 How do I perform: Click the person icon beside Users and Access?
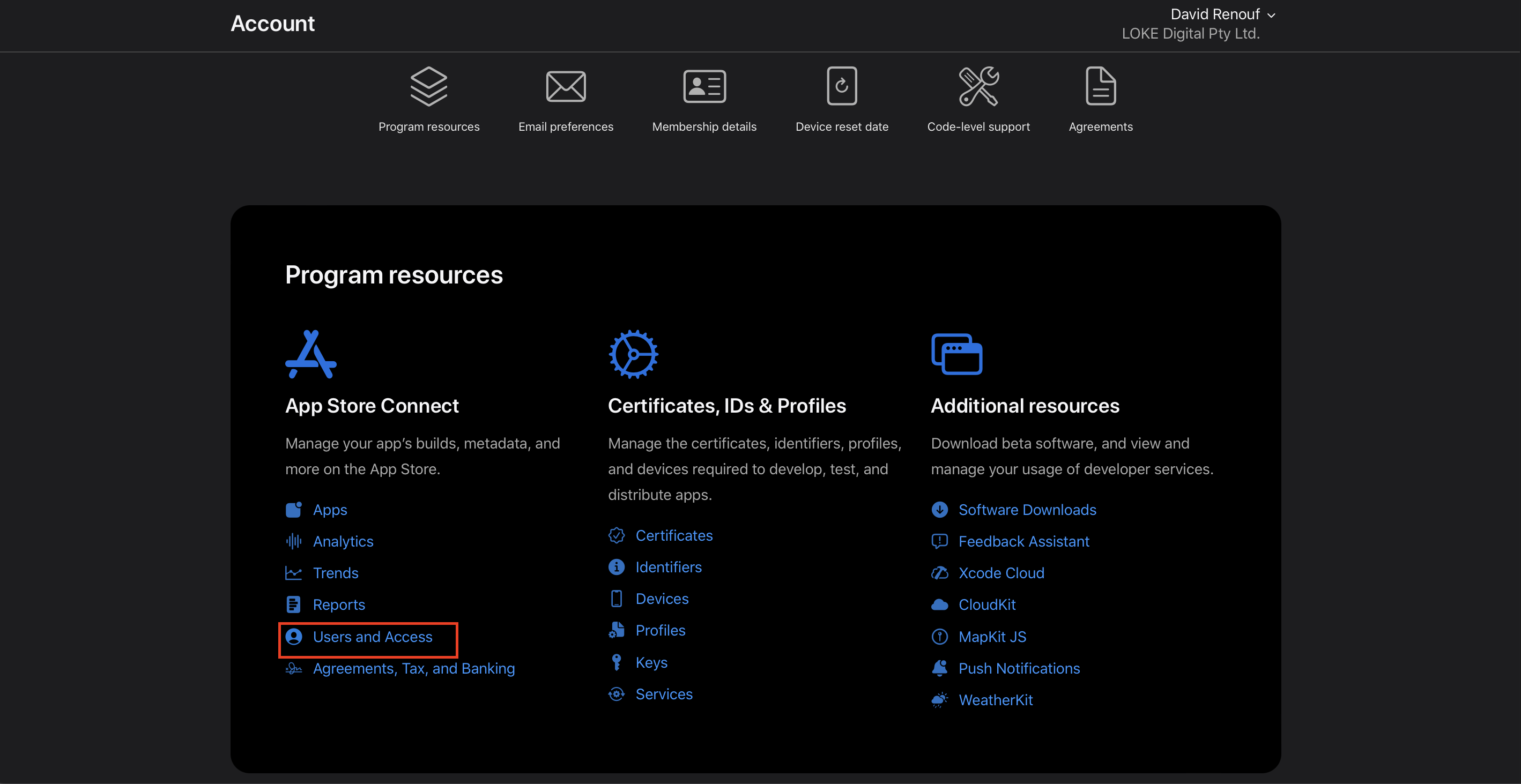coord(293,637)
